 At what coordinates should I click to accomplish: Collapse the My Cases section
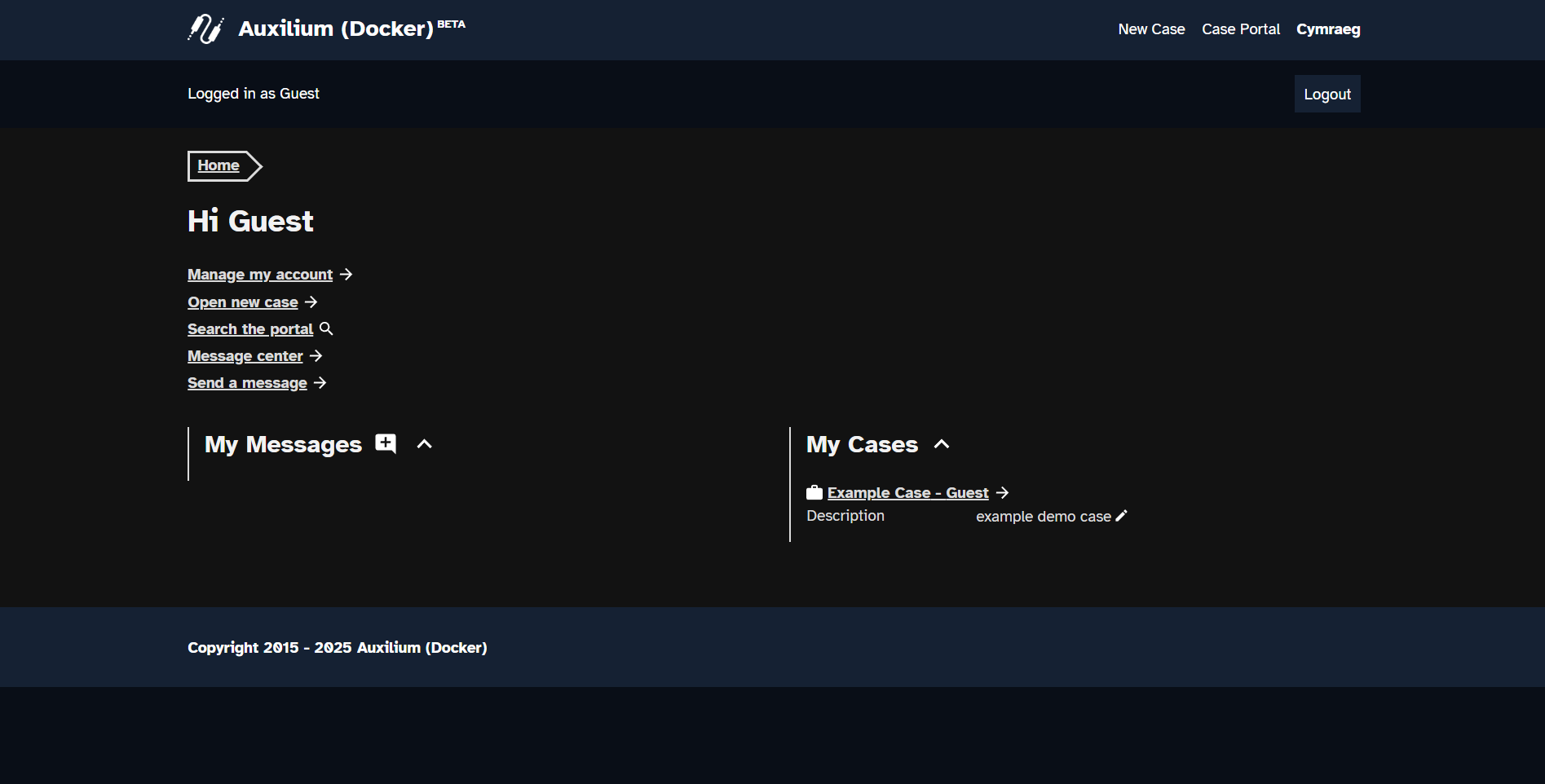pyautogui.click(x=942, y=444)
